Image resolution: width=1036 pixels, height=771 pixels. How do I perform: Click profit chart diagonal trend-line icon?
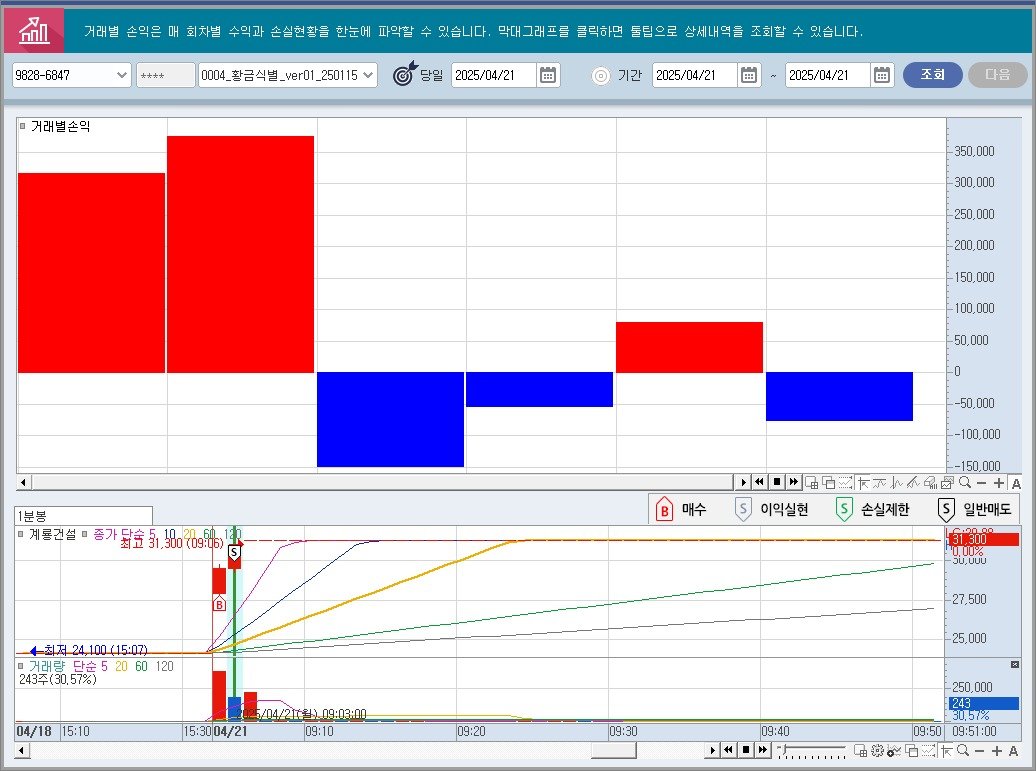point(913,482)
